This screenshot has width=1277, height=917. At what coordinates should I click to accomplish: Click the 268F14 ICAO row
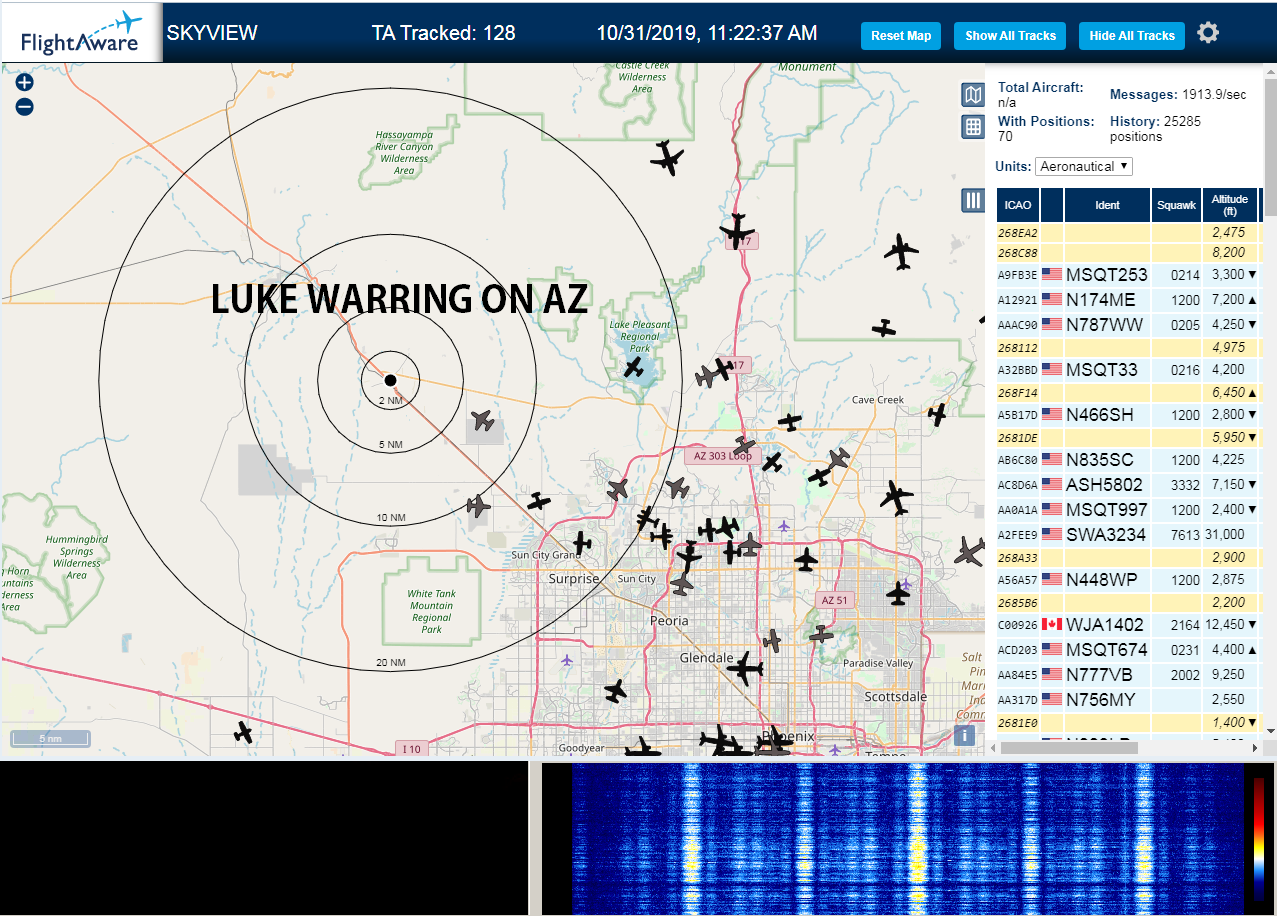coord(1128,393)
